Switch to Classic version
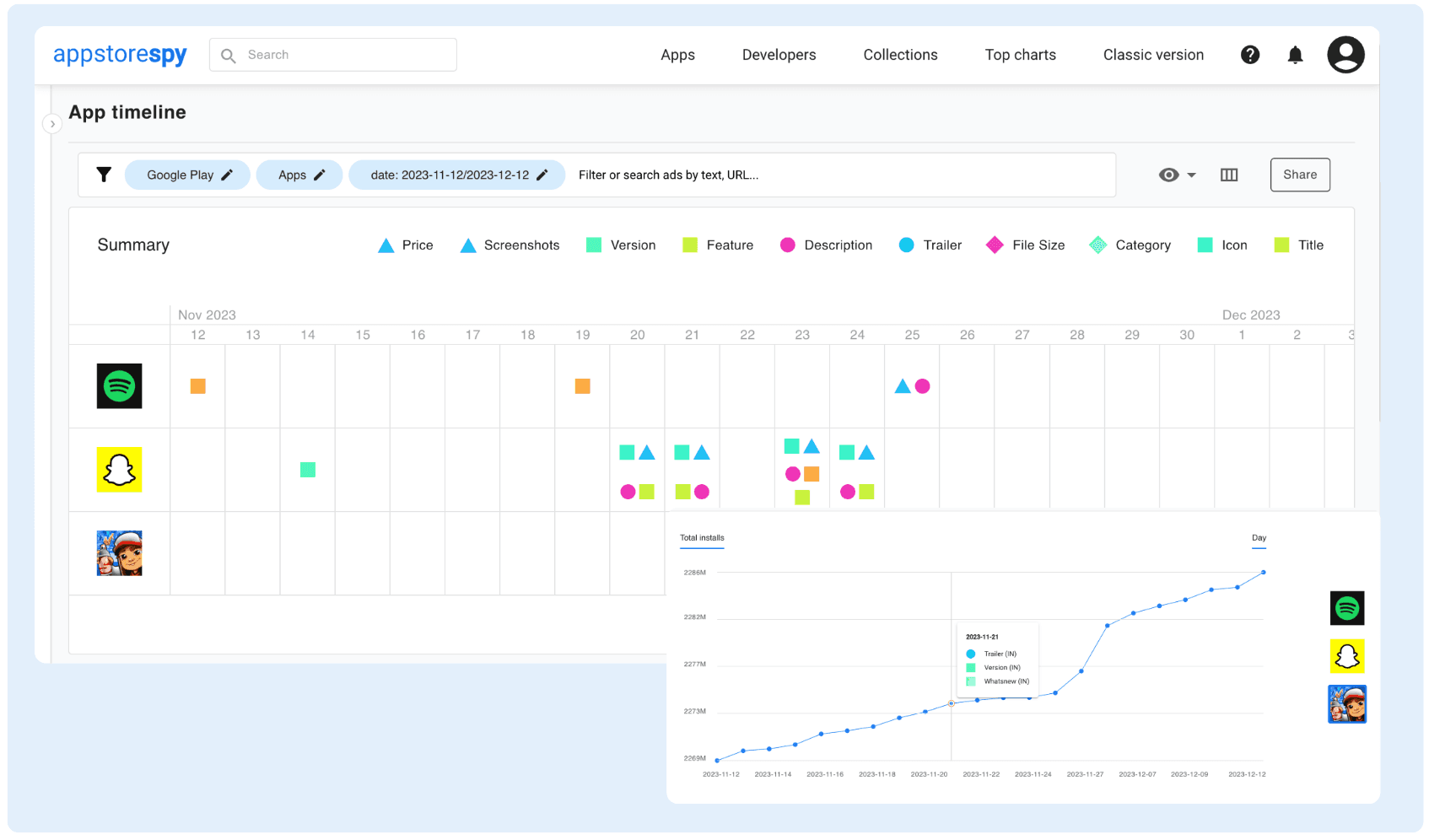Image resolution: width=1429 pixels, height=840 pixels. pyautogui.click(x=1153, y=55)
